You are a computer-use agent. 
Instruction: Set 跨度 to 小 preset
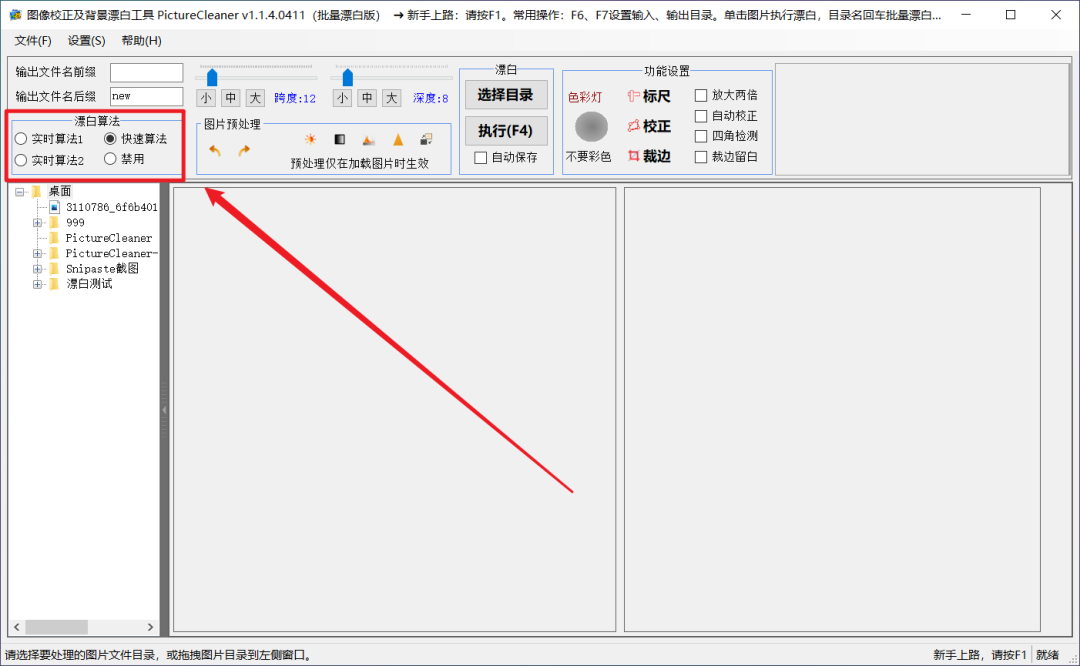coord(206,98)
